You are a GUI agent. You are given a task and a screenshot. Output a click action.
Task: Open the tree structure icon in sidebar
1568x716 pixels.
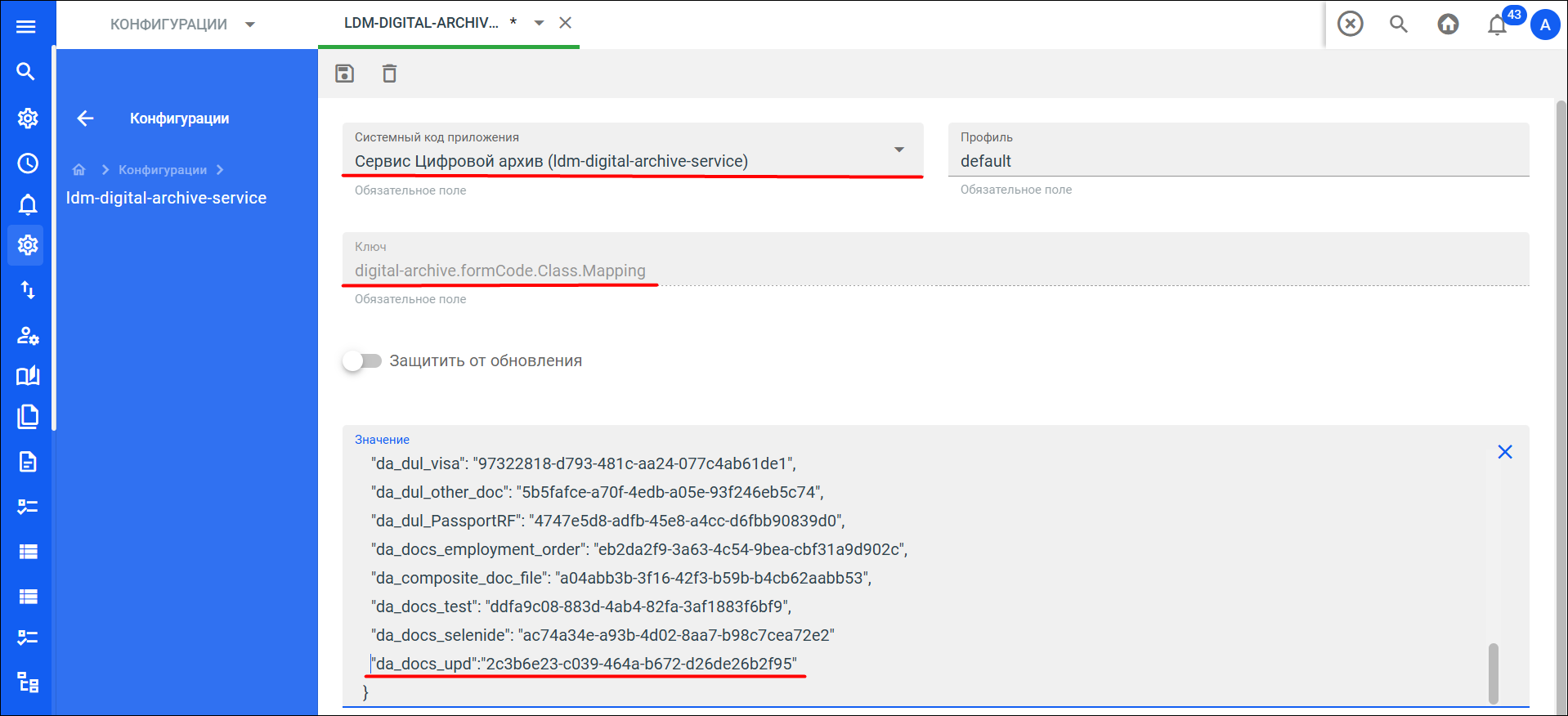(28, 682)
